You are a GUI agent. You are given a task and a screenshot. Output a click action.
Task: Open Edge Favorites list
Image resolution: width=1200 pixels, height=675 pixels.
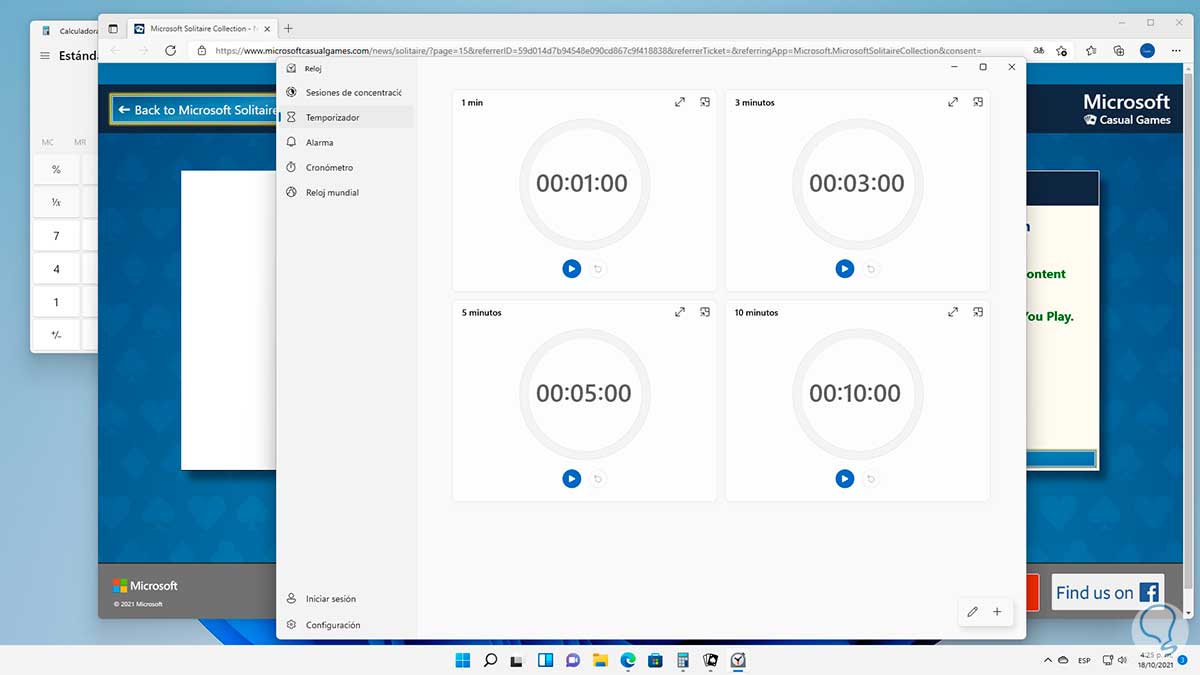[x=1091, y=50]
